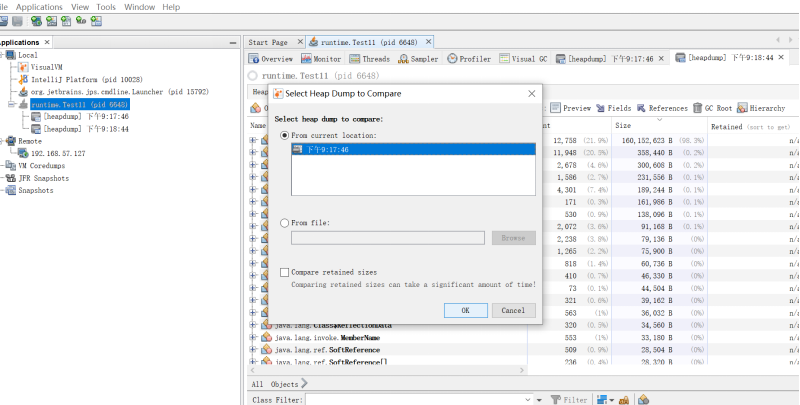Click the VM Coredumps icon
This screenshot has height=405, width=800.
pyautogui.click(x=11, y=166)
